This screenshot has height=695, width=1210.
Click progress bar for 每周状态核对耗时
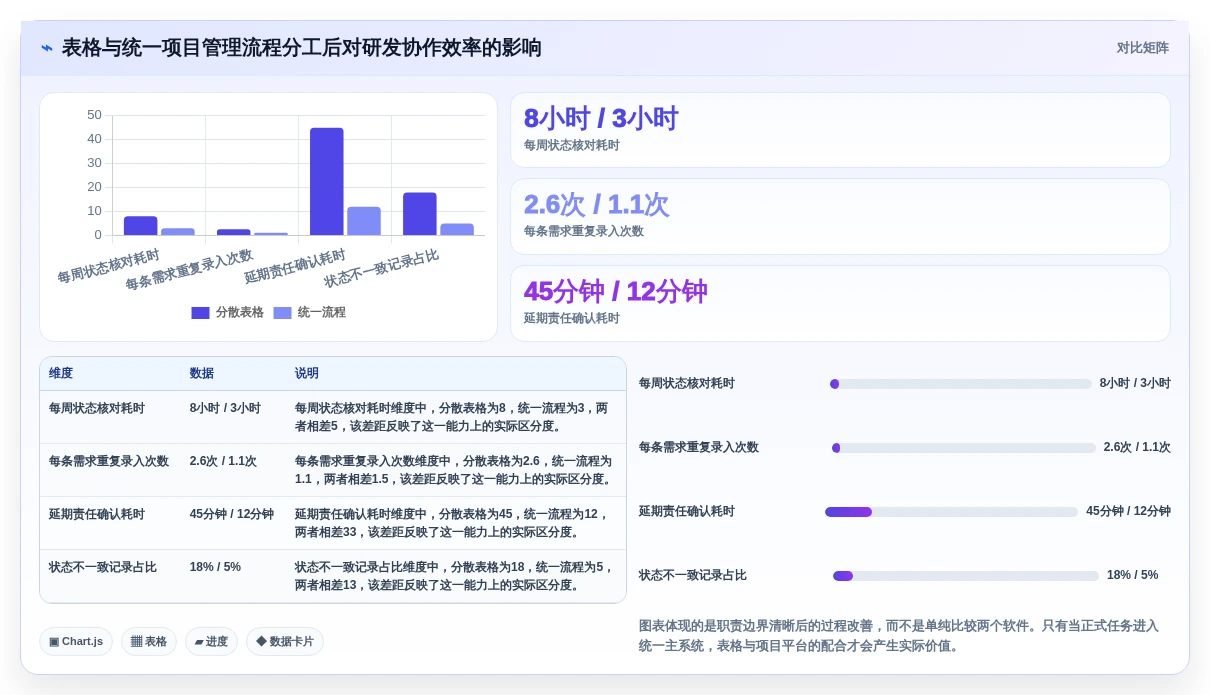point(961,384)
